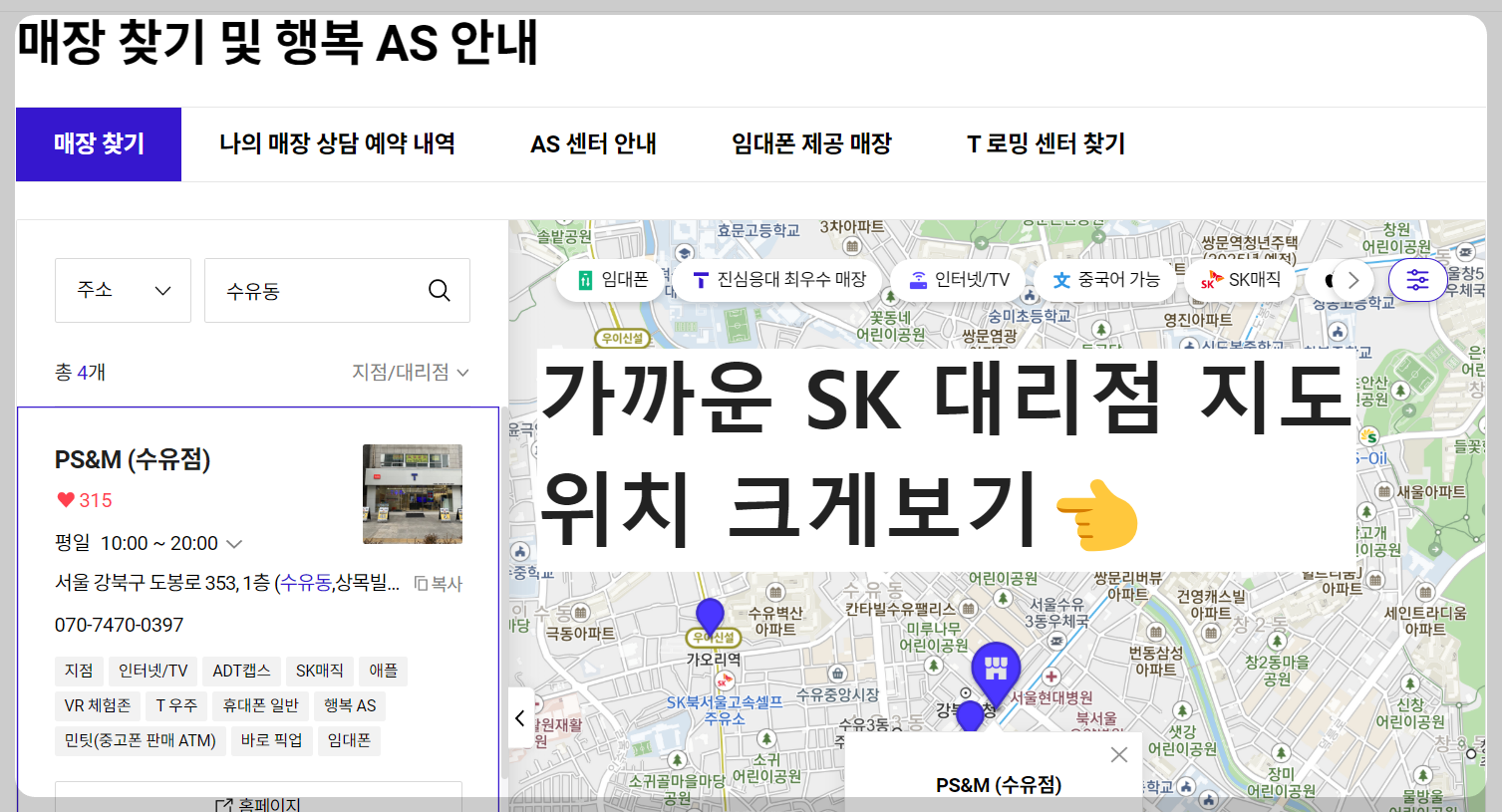Image resolution: width=1502 pixels, height=812 pixels.
Task: Open the AS 센터 안내 tab
Action: 593,144
